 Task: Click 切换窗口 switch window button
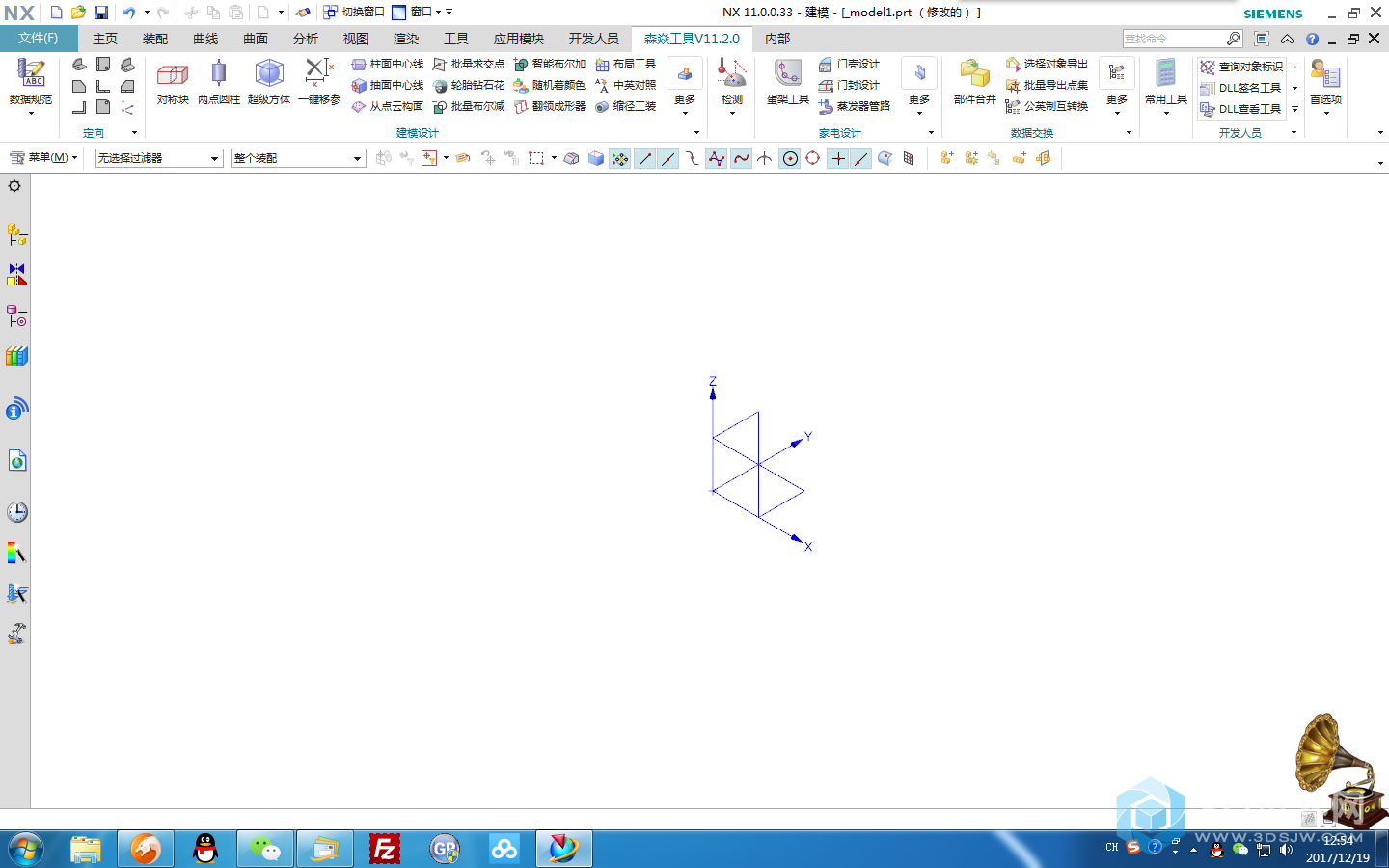coord(354,13)
